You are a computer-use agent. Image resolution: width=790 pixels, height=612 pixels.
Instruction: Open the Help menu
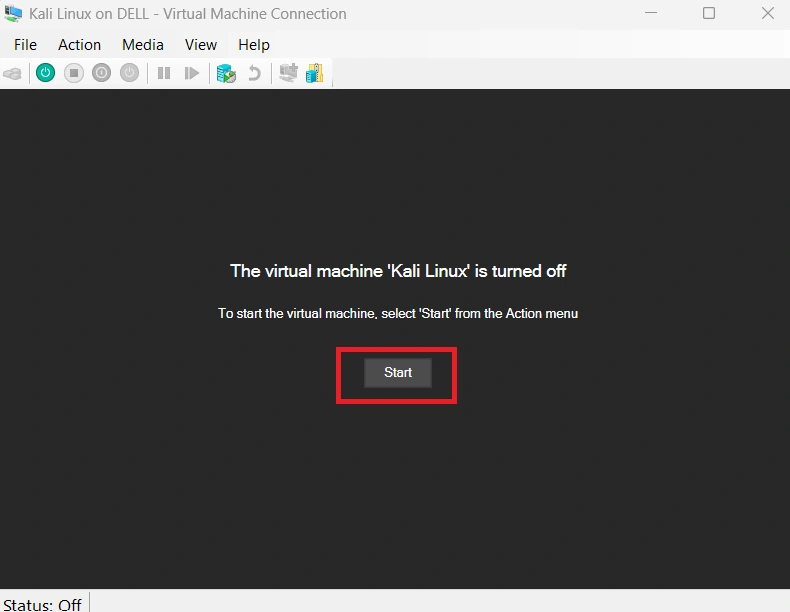pos(254,45)
